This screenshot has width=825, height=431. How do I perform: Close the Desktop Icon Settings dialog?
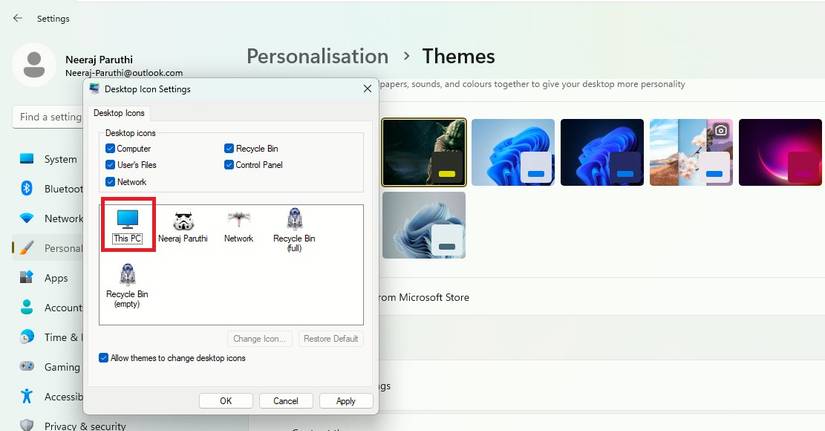pos(367,89)
